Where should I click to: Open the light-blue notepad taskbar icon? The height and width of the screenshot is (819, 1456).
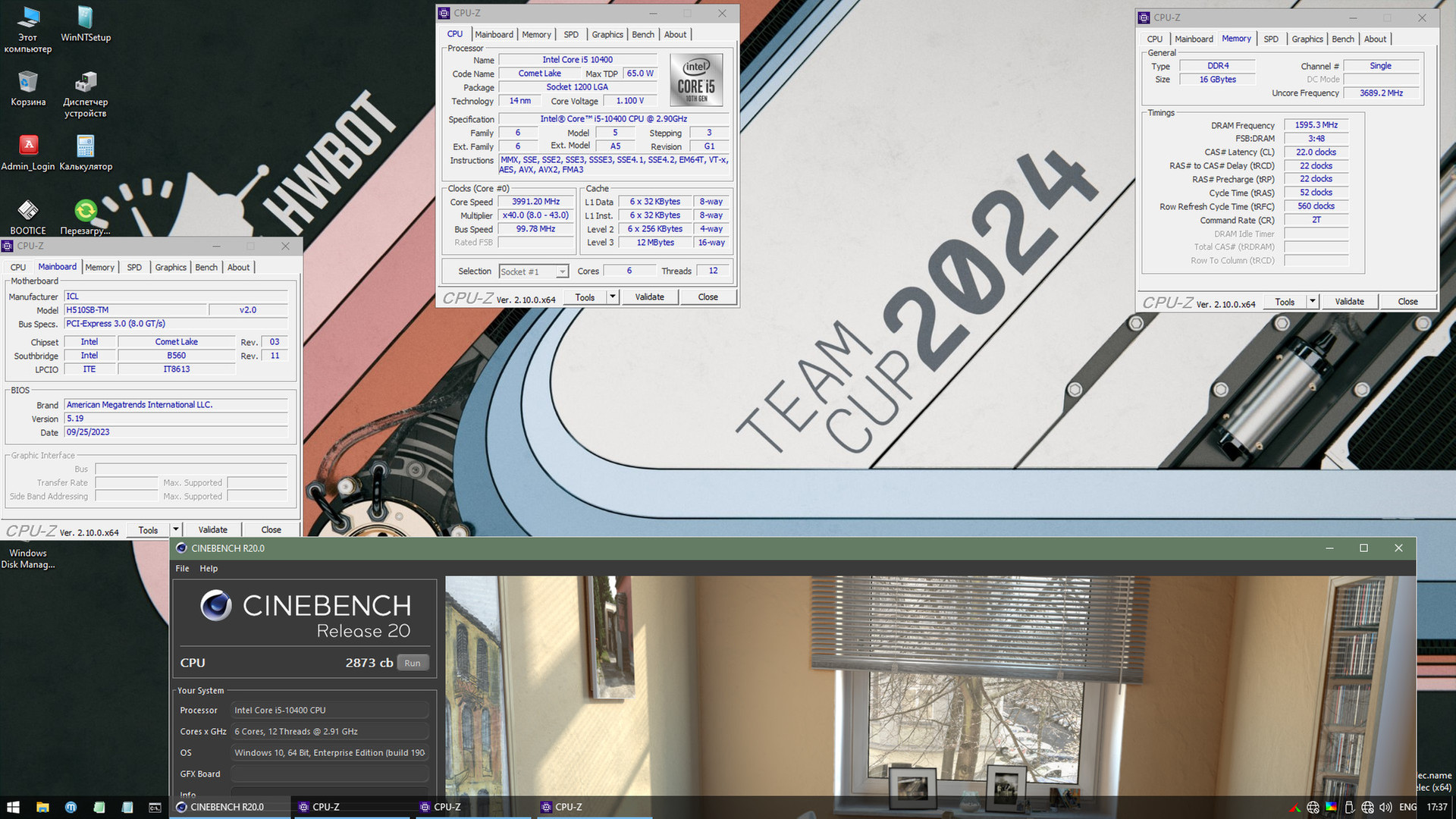(x=127, y=807)
